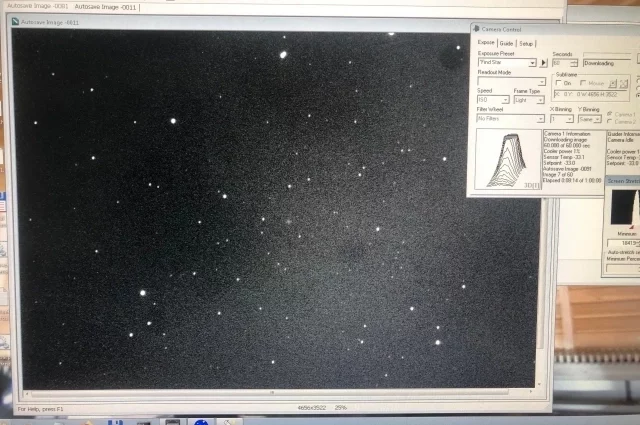Open the Exposure Preset dropdown
Image resolution: width=640 pixels, height=425 pixels.
(532, 62)
